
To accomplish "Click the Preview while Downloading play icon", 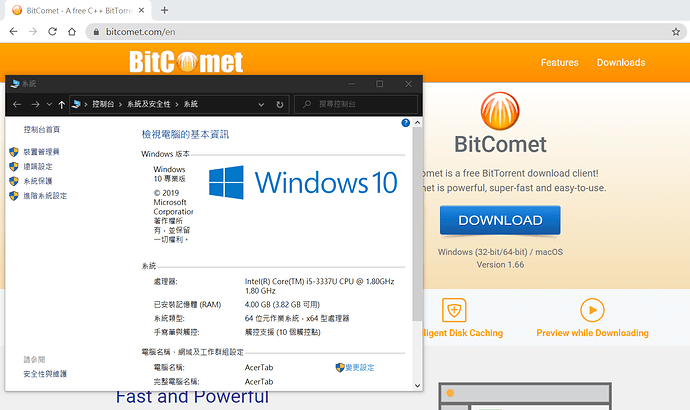I will (x=592, y=310).
